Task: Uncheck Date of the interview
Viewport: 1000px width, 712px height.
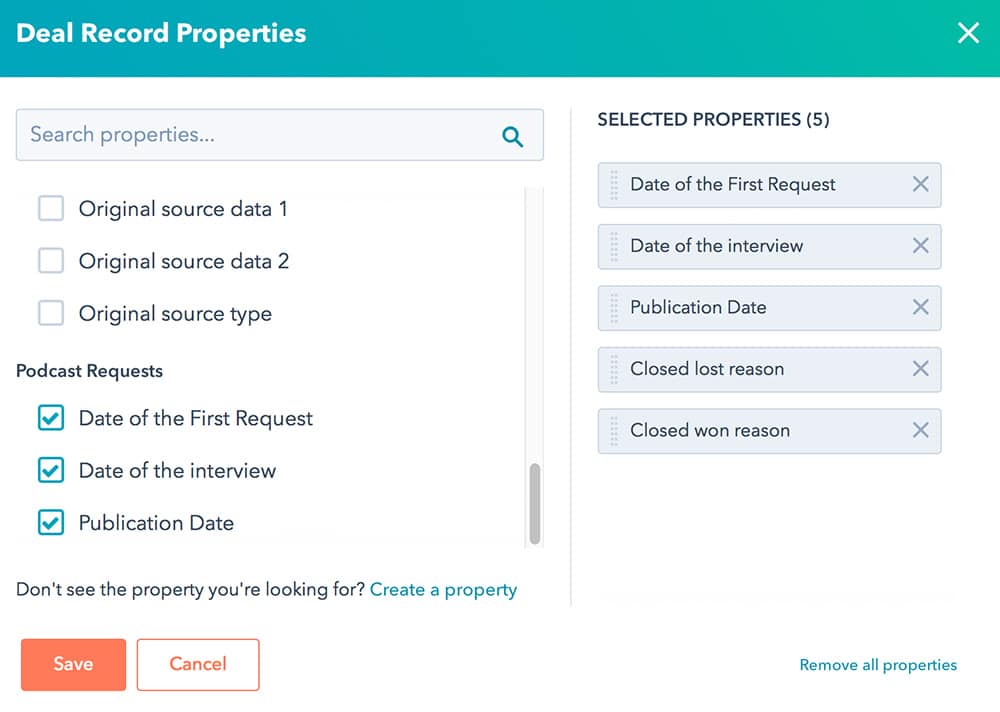Action: pos(51,470)
